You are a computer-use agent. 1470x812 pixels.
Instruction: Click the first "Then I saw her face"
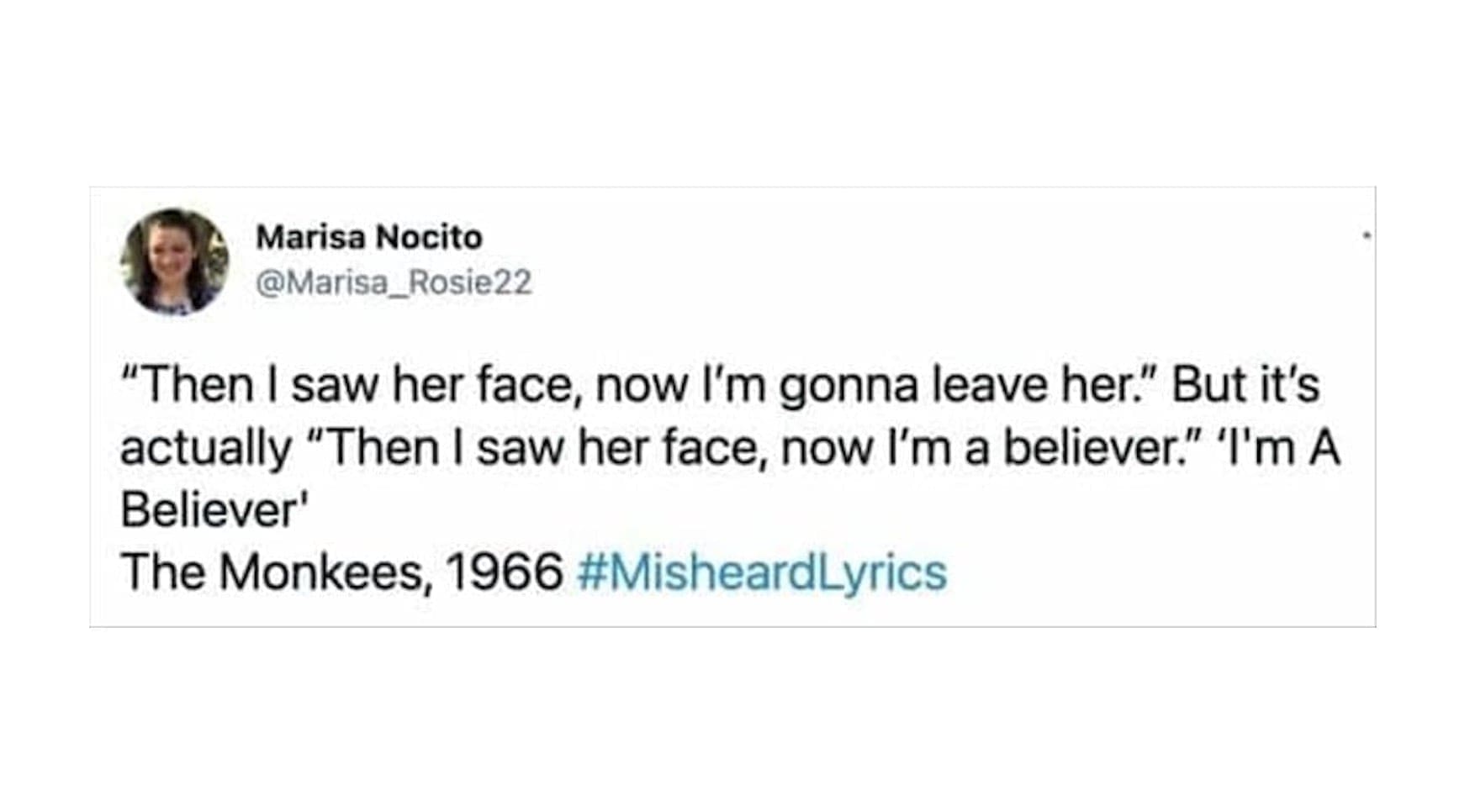(357, 385)
